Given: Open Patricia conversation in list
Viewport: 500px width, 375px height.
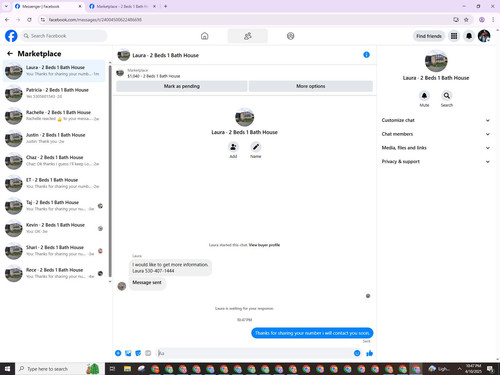Looking at the screenshot, I should (54, 93).
